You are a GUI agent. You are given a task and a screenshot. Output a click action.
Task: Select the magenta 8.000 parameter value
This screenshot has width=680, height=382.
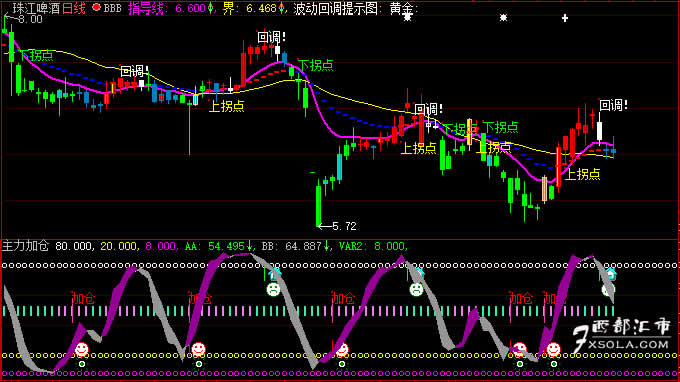(x=161, y=246)
